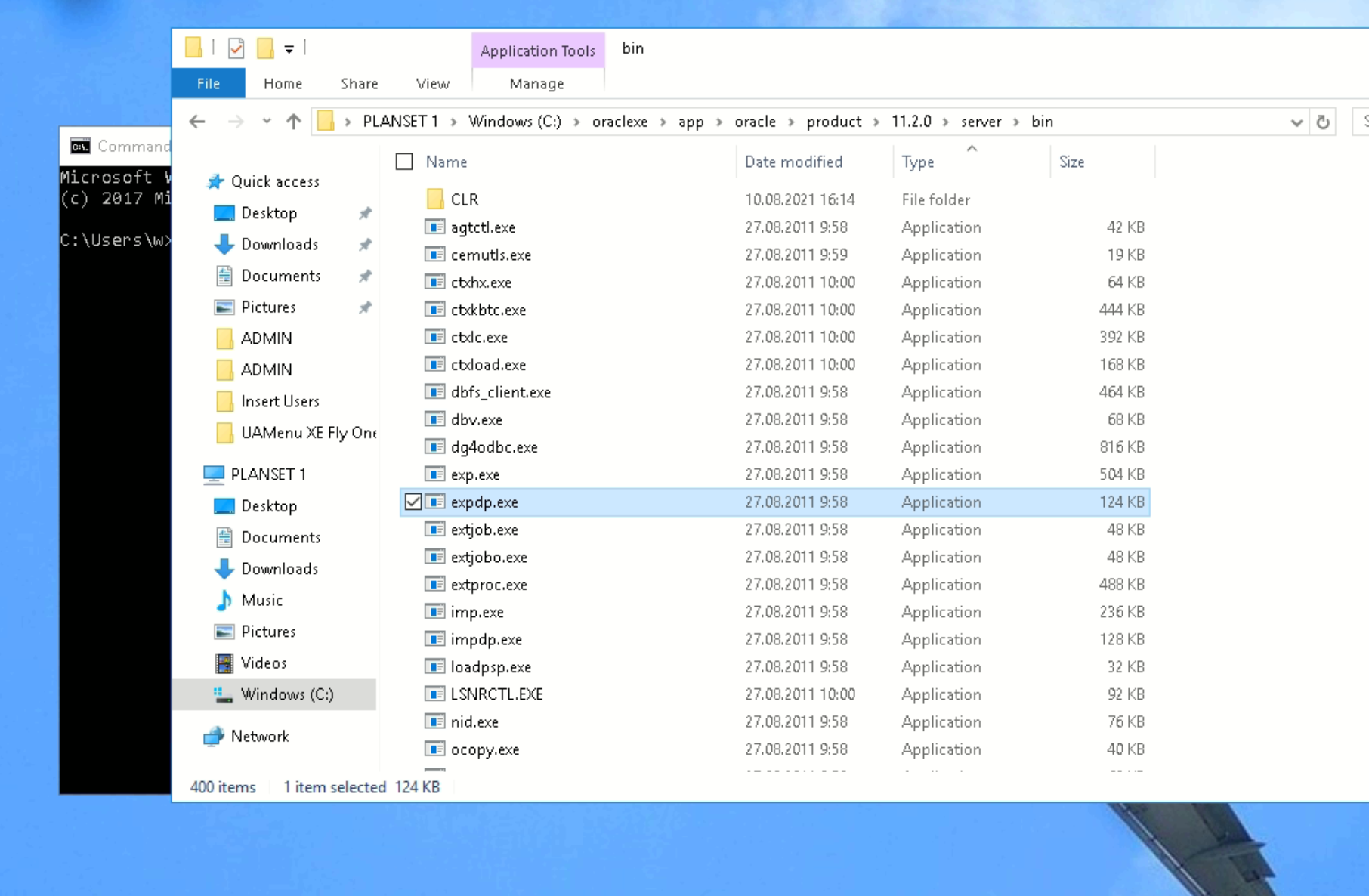This screenshot has height=896, width=1369.
Task: Switch to the View ribbon tab
Action: pos(433,83)
